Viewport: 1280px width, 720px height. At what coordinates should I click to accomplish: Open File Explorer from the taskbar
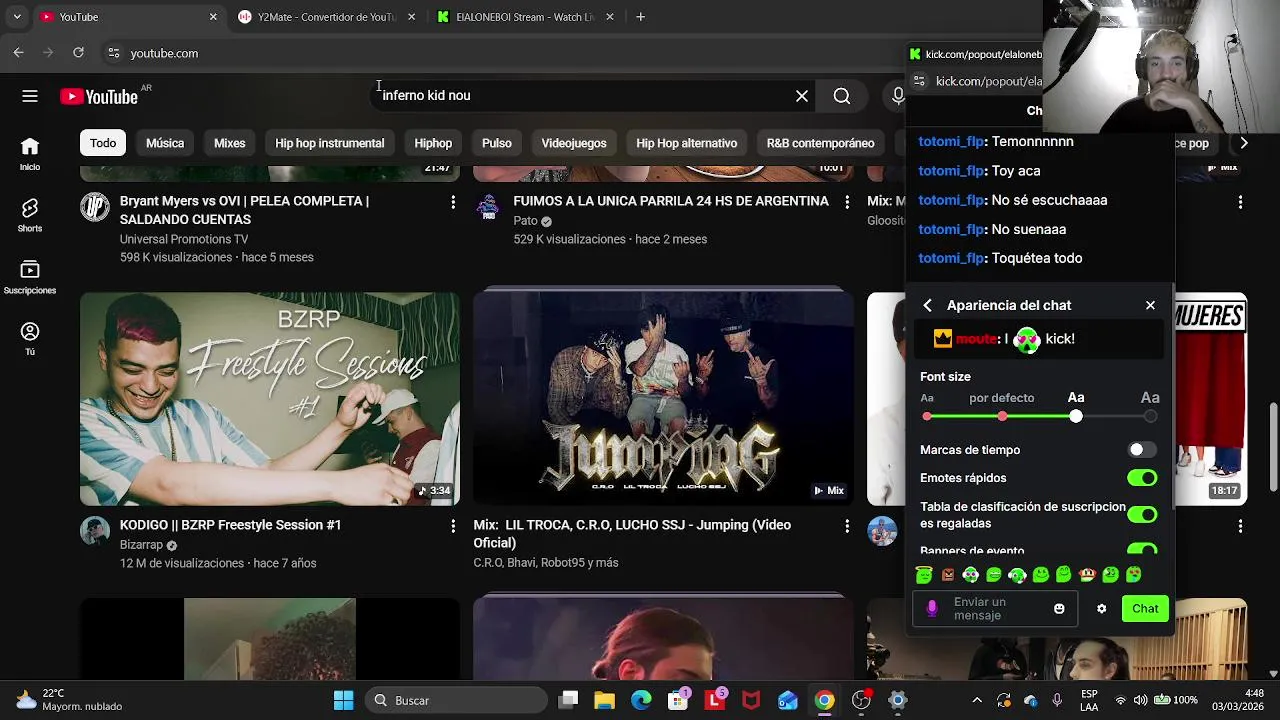[605, 700]
